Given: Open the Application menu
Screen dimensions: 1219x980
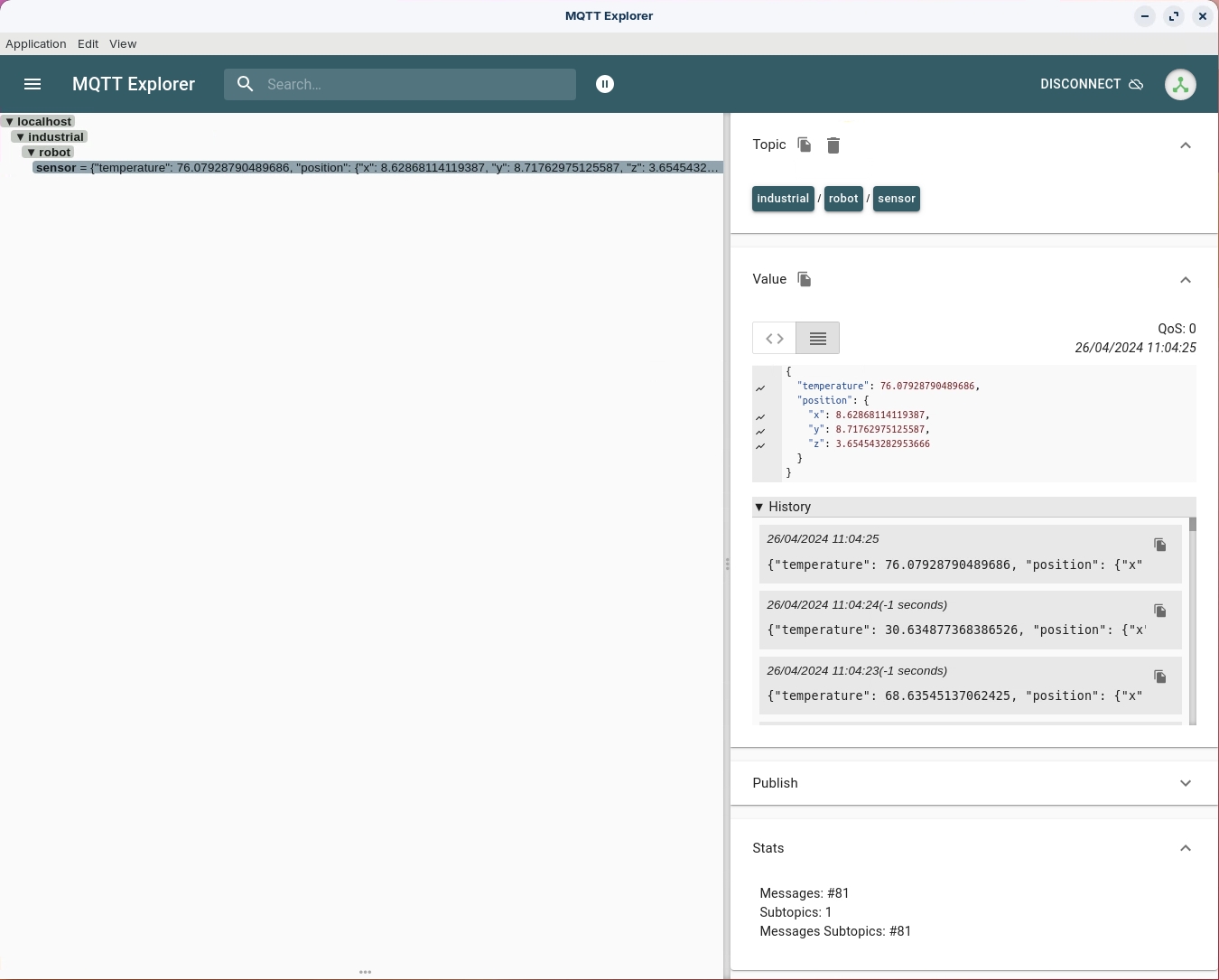Looking at the screenshot, I should point(36,43).
